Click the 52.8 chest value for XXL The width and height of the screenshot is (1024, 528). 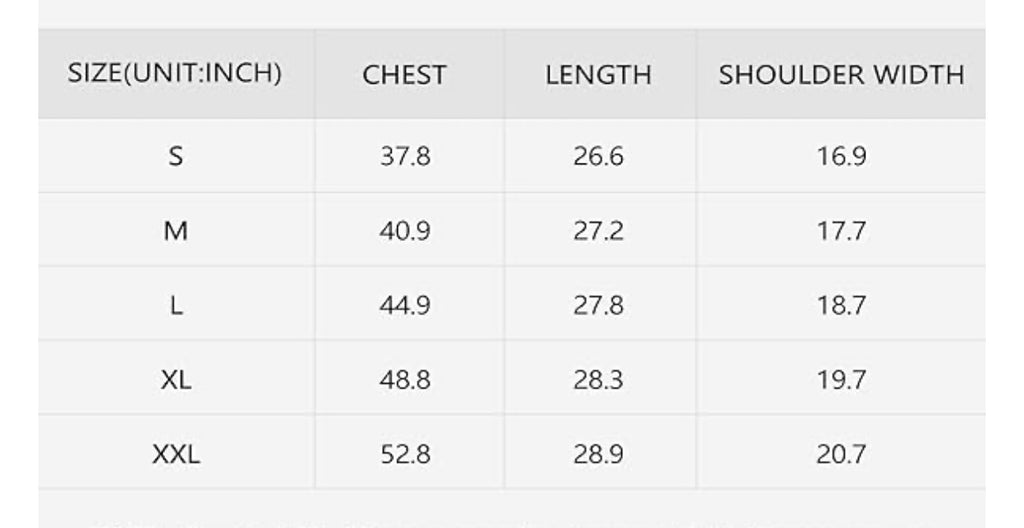(x=405, y=454)
